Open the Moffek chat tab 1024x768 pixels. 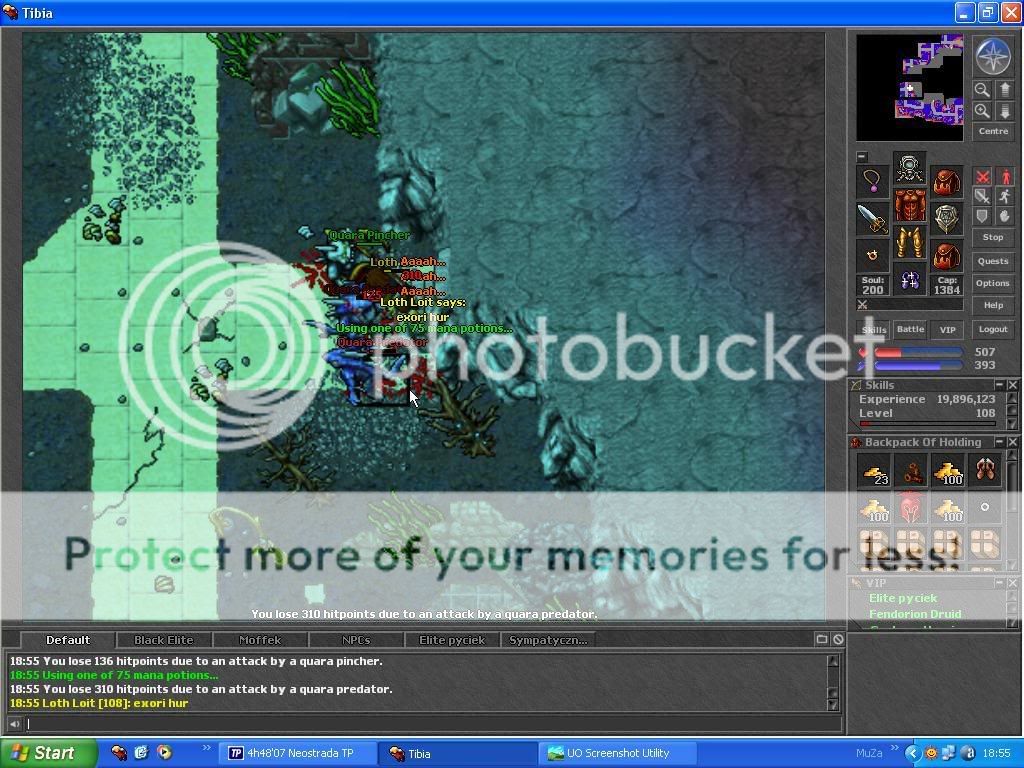tap(260, 640)
